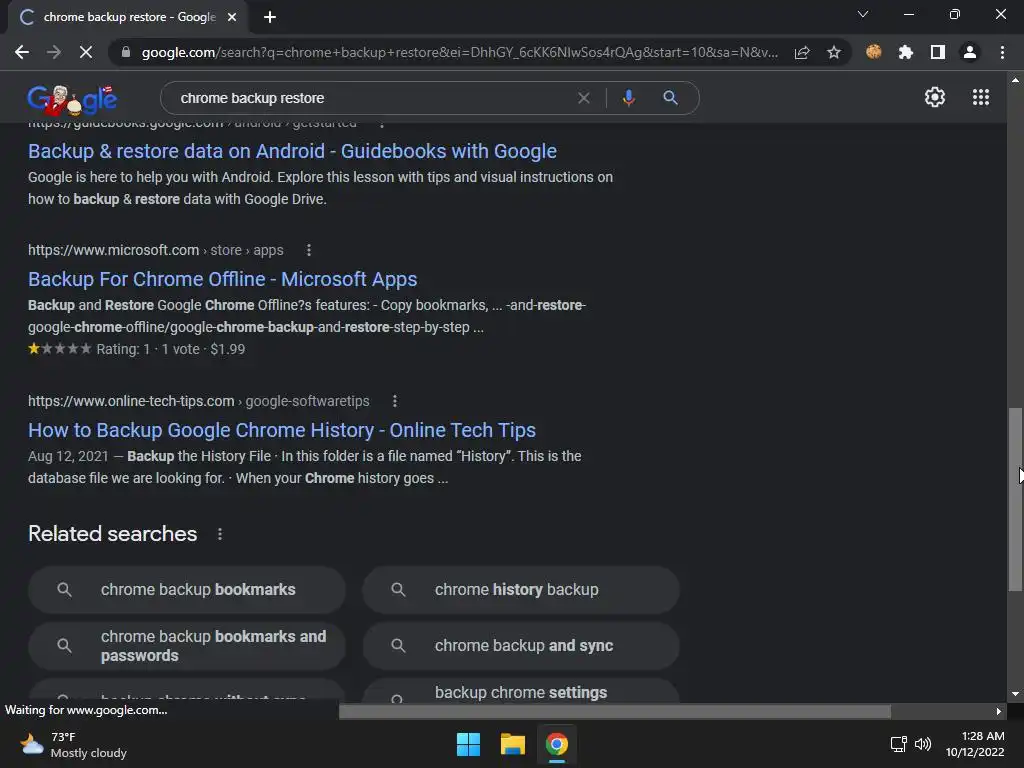Click the https://www.online-tech-tips.com result URL
The width and height of the screenshot is (1024, 768).
tap(131, 401)
